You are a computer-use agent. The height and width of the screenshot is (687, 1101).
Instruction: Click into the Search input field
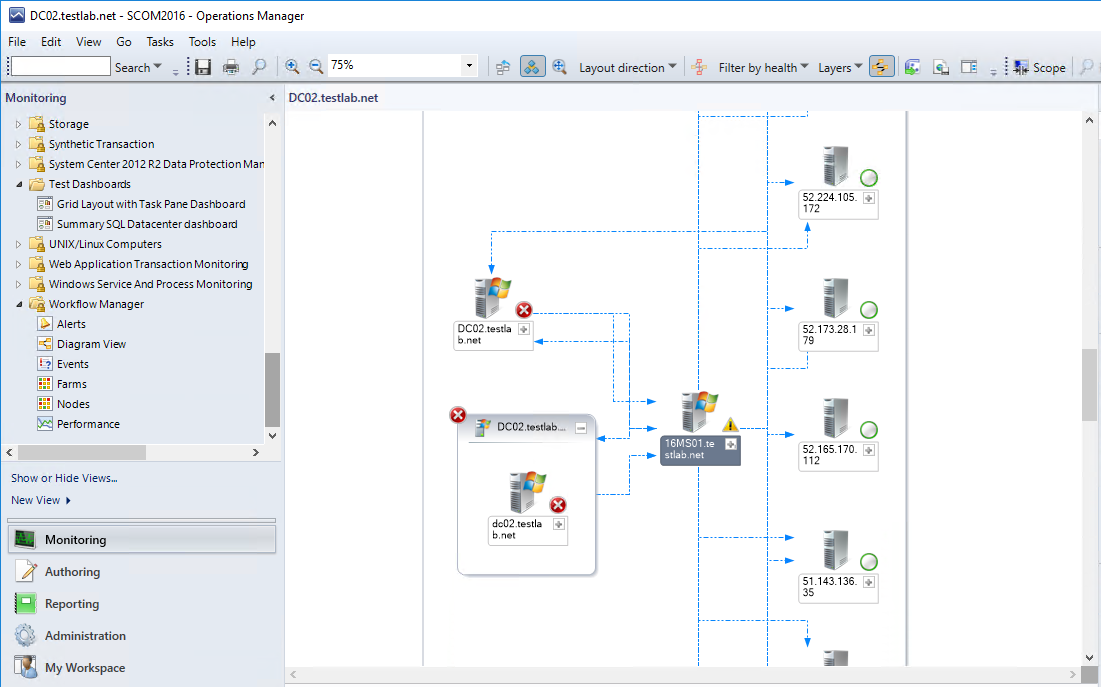60,67
